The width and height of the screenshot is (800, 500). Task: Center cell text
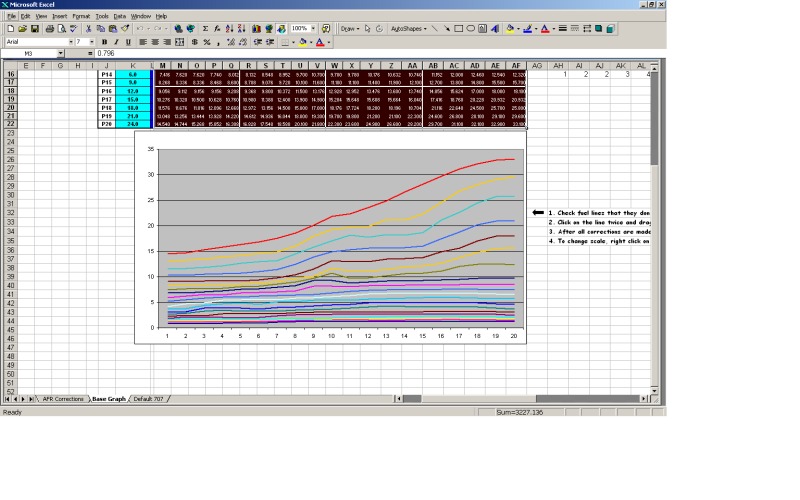point(155,42)
